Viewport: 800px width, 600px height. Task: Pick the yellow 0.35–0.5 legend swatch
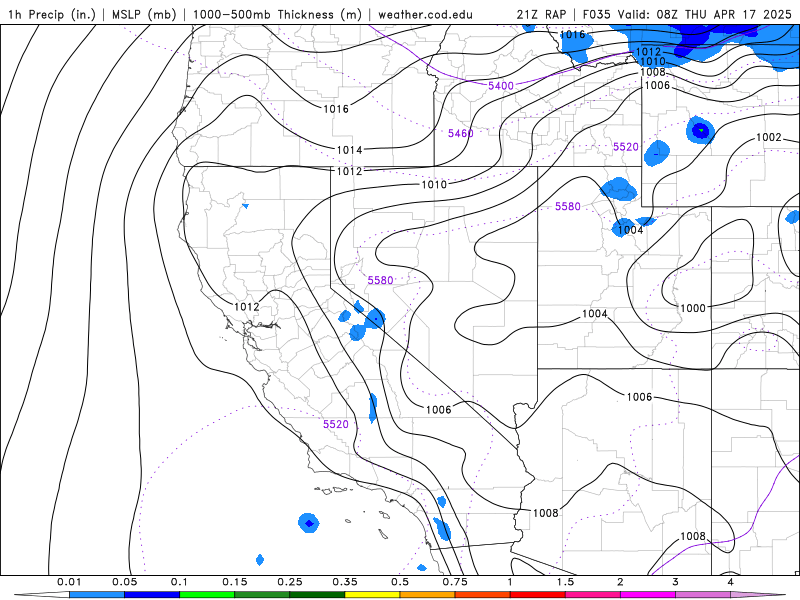pos(372,595)
